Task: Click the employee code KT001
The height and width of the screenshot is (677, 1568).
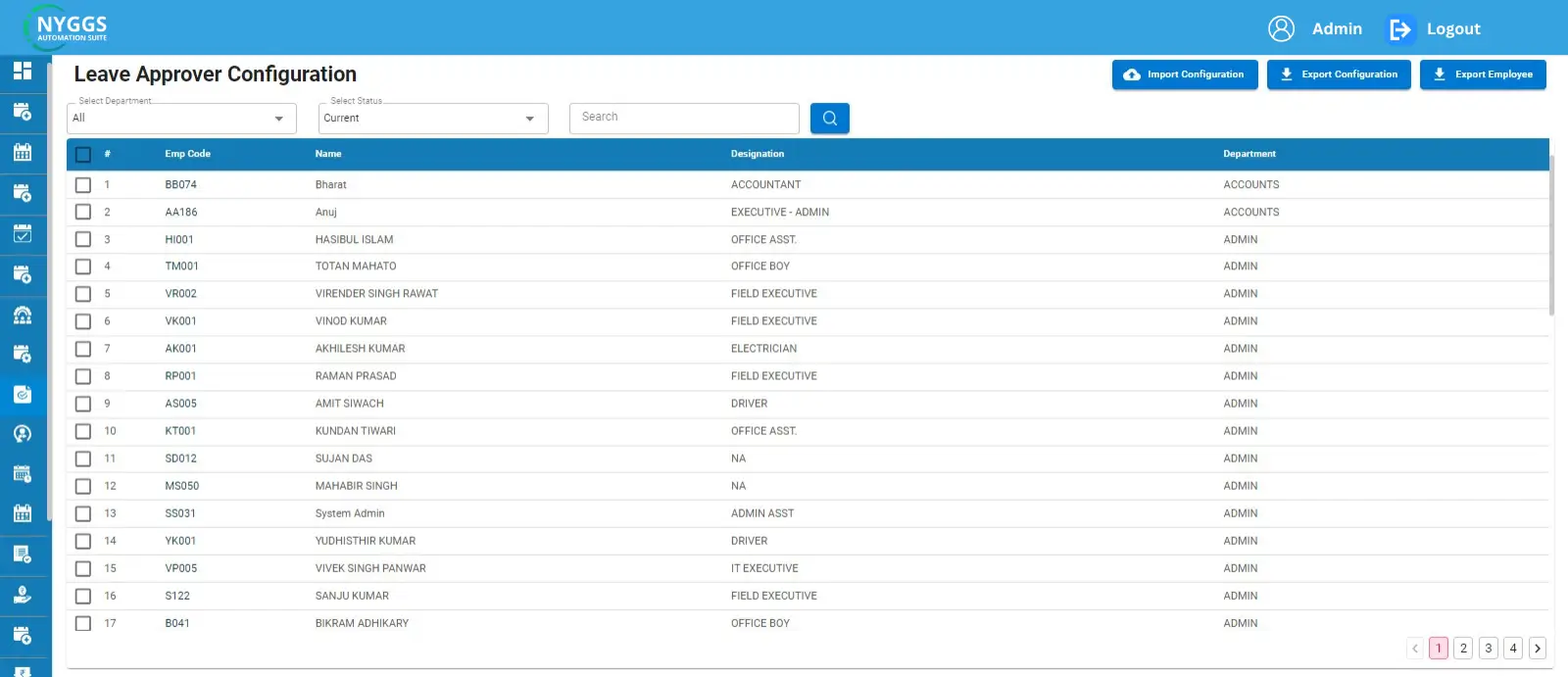Action: click(x=180, y=431)
